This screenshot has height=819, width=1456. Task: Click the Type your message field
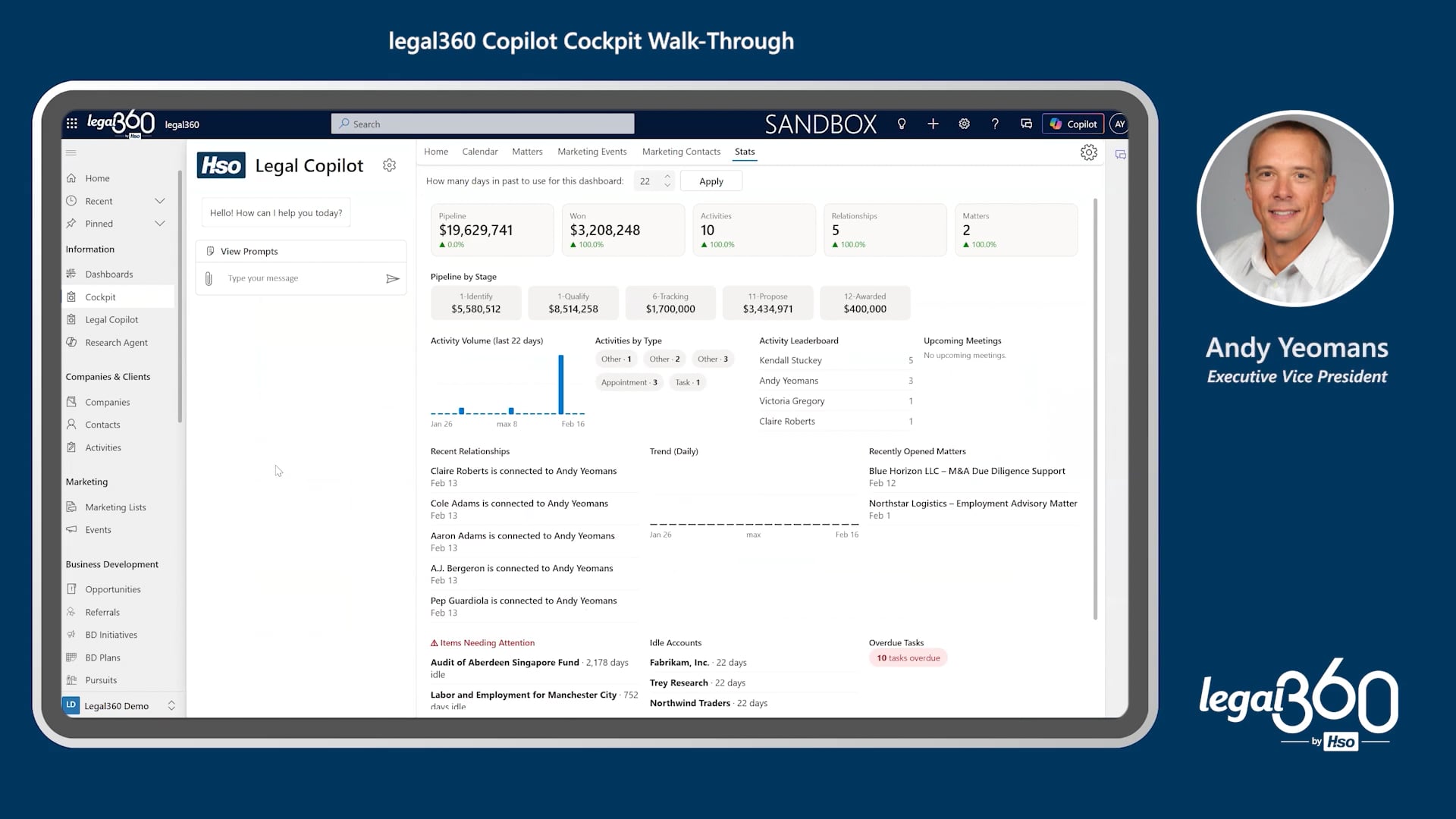tap(300, 279)
